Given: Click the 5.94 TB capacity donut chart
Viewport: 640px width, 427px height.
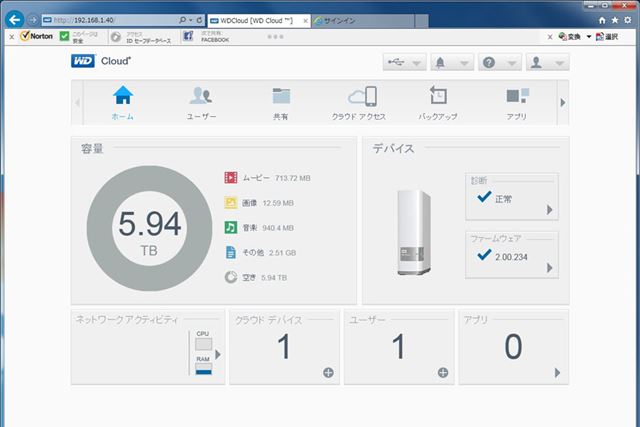Looking at the screenshot, I should 150,229.
